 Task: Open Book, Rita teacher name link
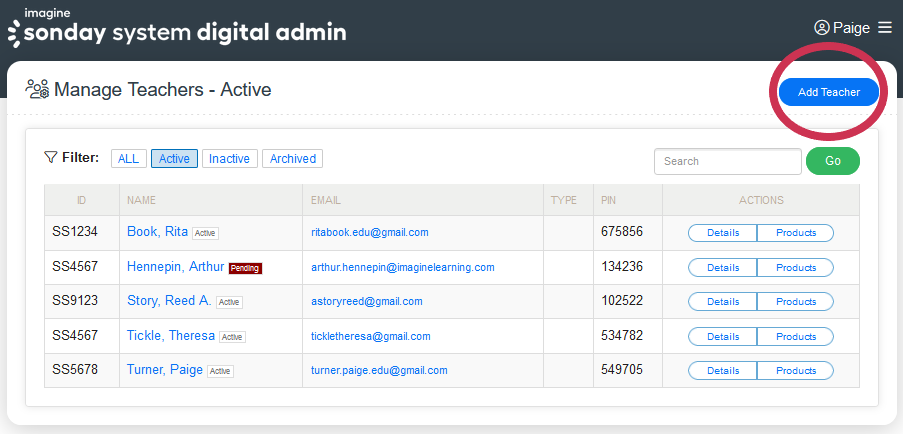pos(157,232)
